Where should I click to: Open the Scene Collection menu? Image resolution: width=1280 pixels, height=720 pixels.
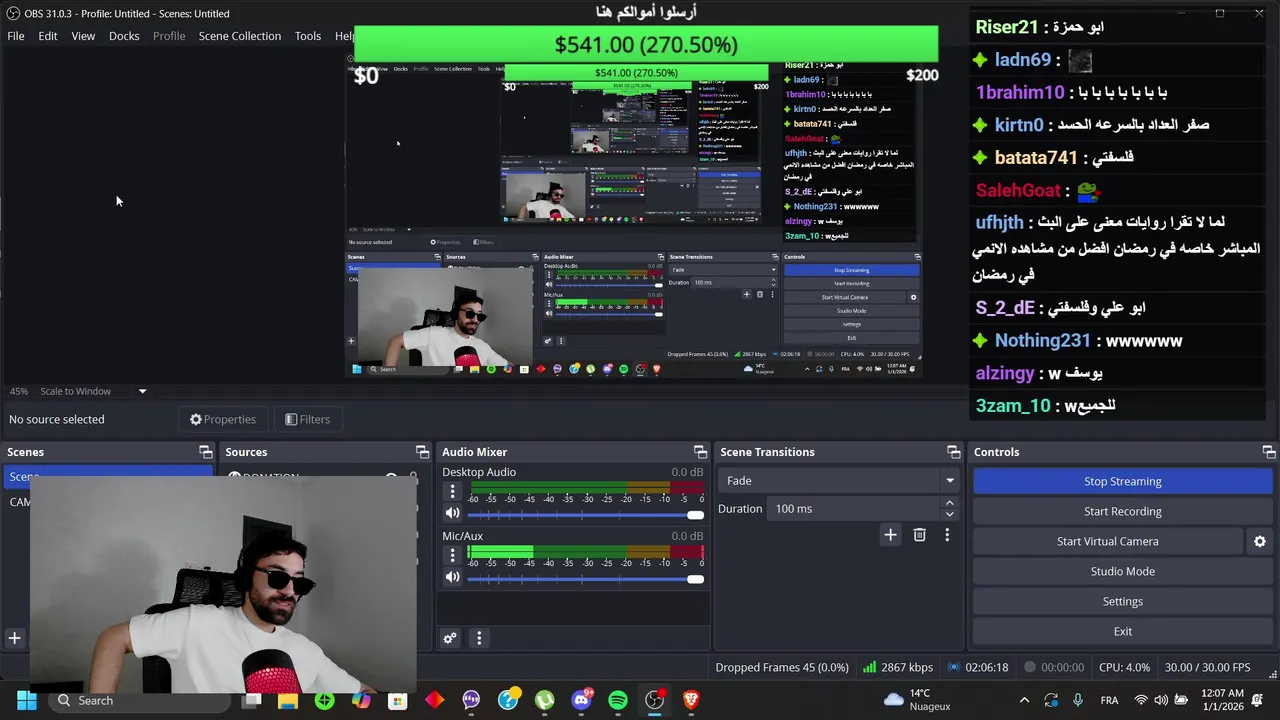[x=240, y=36]
